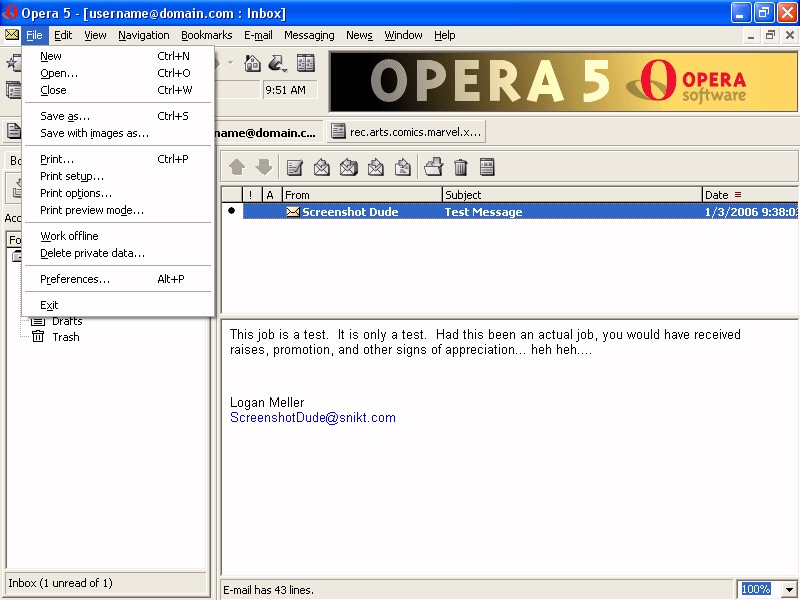Click the inner window restore button
Viewport: 800px width, 600px height.
(x=770, y=35)
